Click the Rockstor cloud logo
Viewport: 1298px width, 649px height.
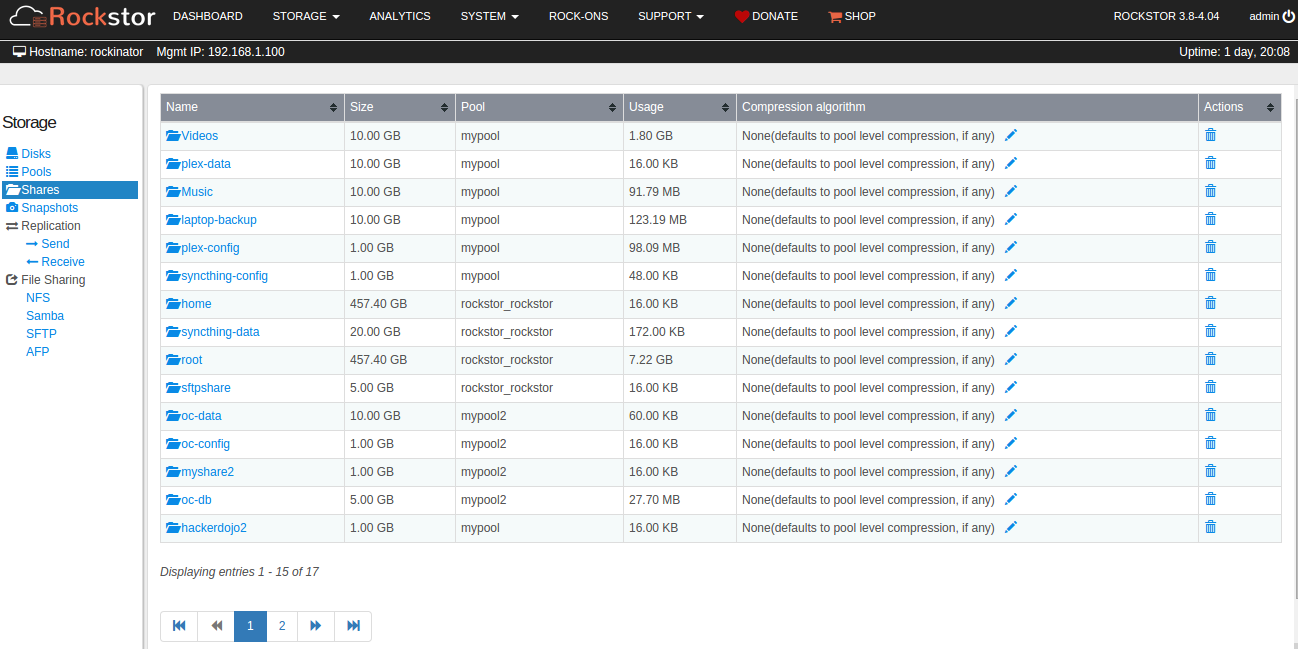coord(27,16)
